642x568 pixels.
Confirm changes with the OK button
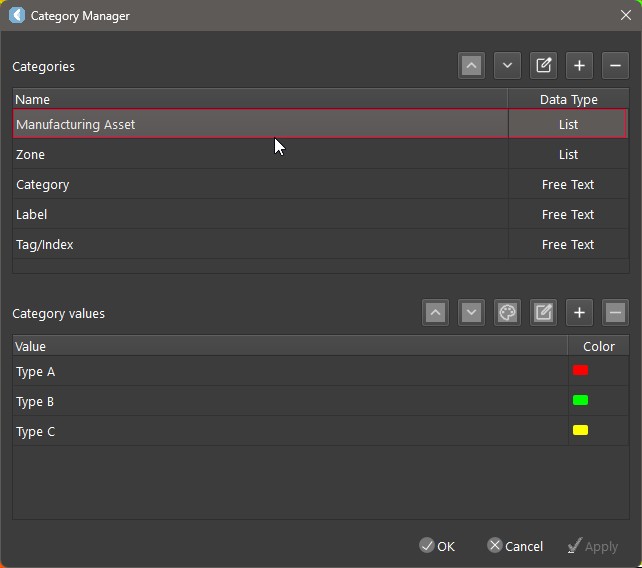(x=437, y=546)
